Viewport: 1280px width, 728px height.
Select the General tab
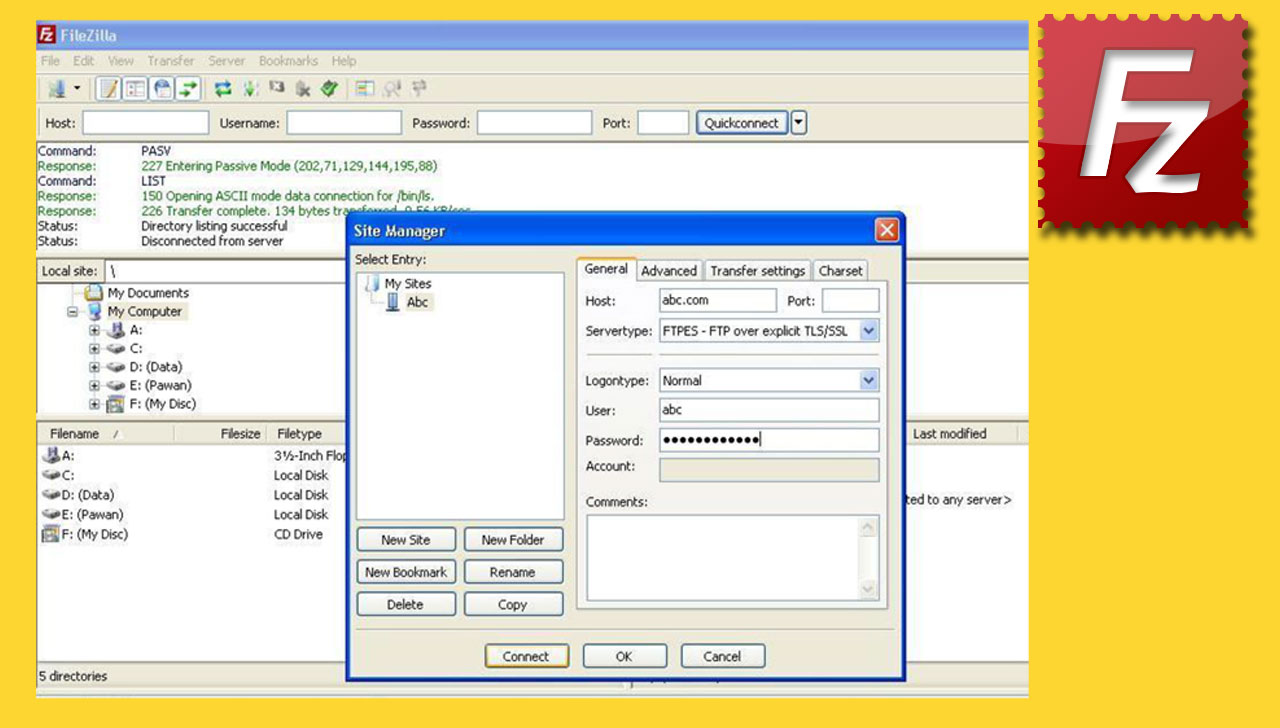[x=606, y=269]
